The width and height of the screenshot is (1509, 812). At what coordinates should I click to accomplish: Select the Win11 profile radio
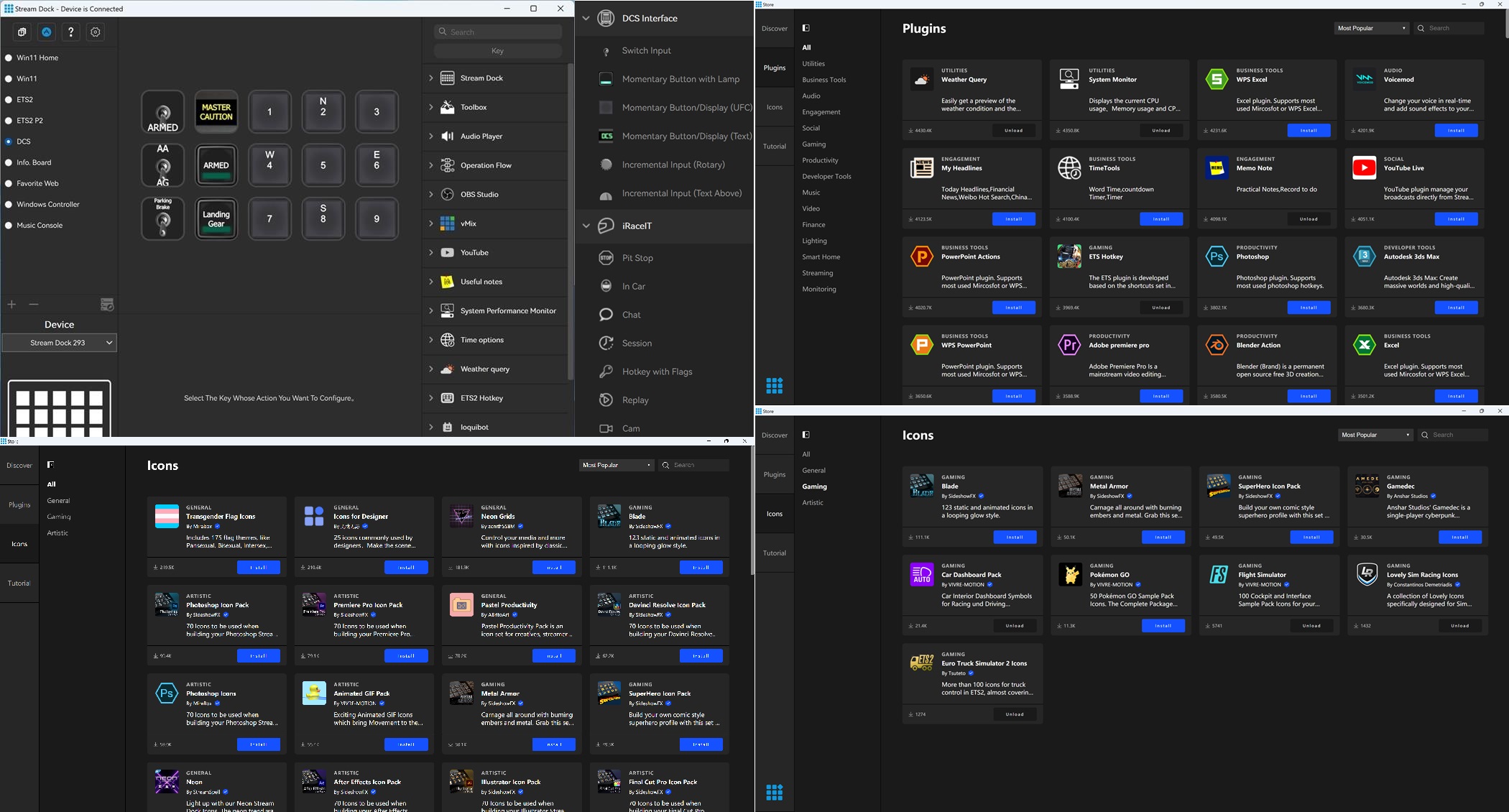tap(9, 79)
